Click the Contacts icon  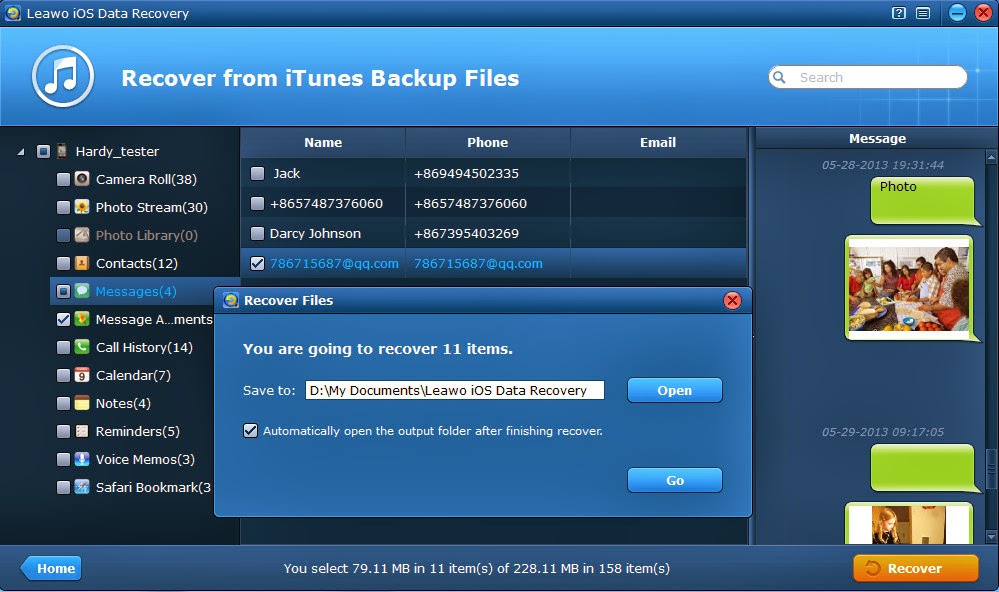pos(80,263)
